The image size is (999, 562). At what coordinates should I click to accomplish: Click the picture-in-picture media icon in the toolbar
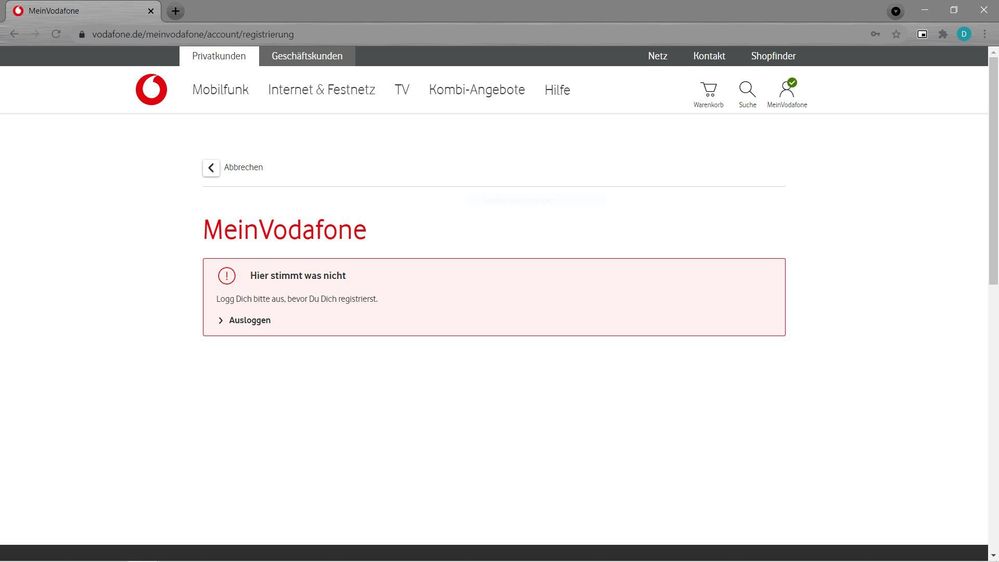click(x=922, y=34)
